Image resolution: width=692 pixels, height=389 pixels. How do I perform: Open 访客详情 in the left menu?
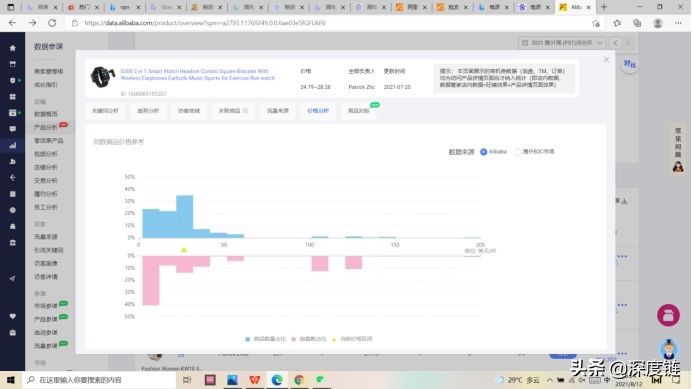[x=46, y=277]
